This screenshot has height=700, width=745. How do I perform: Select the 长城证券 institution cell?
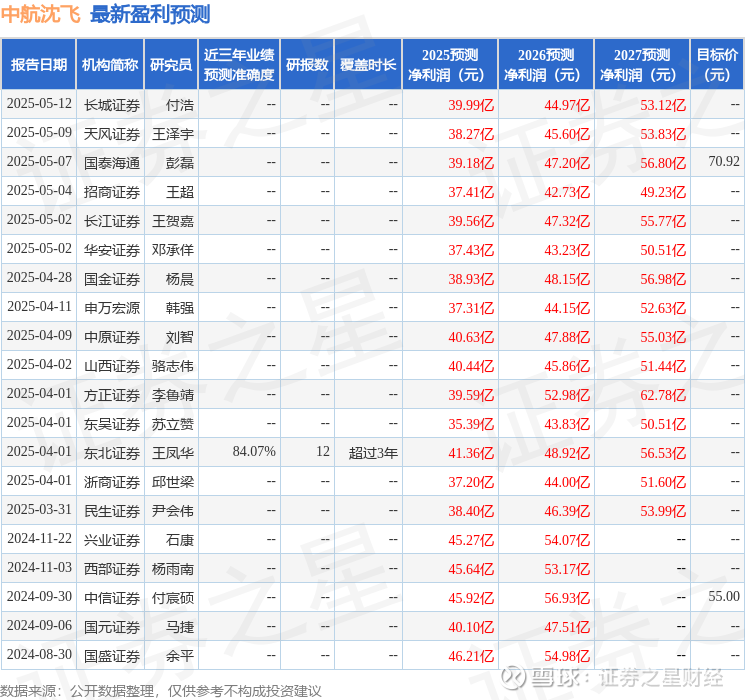(112, 105)
